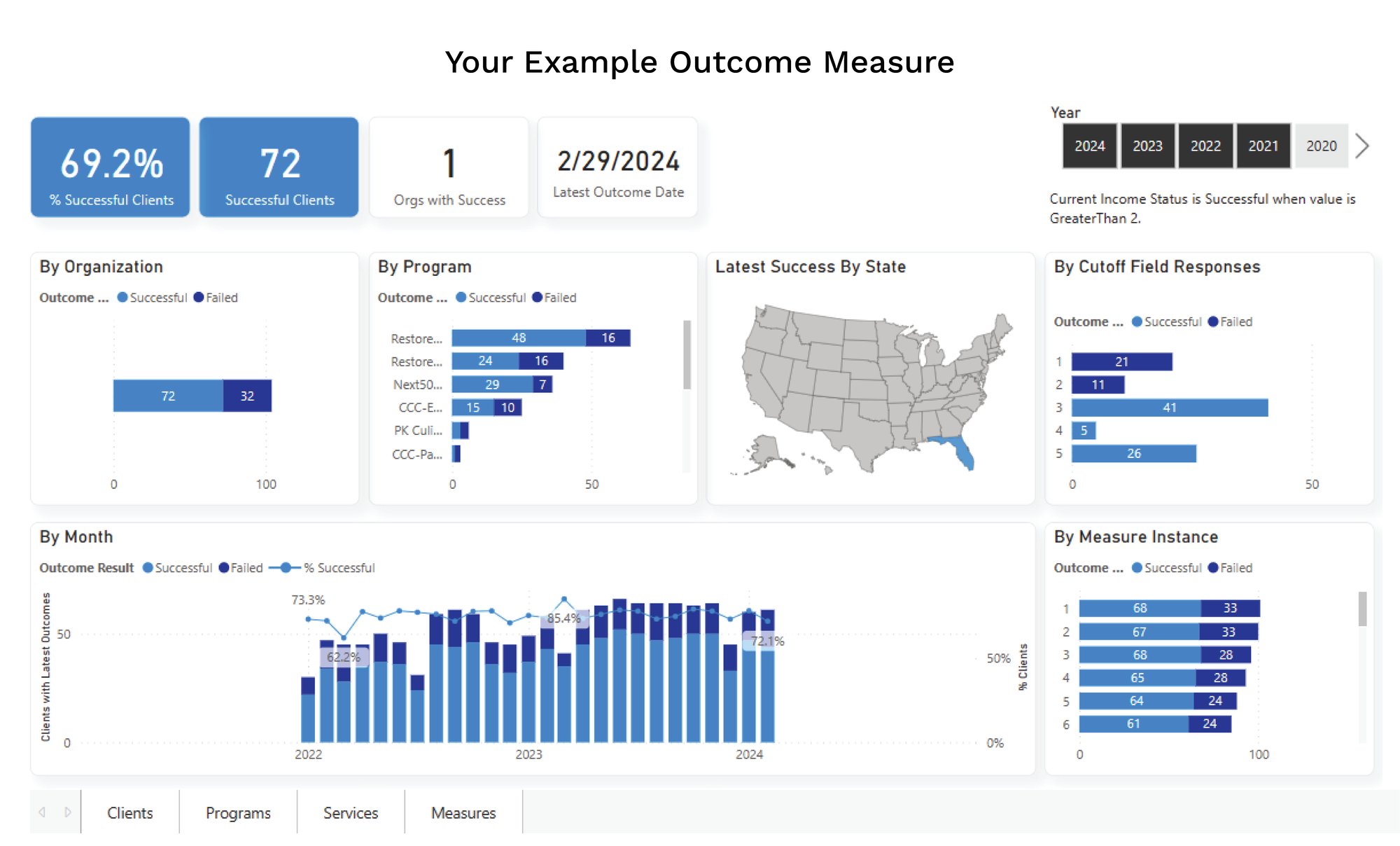This screenshot has height=846, width=1400.
Task: Switch to the Measures tab
Action: pos(462,812)
